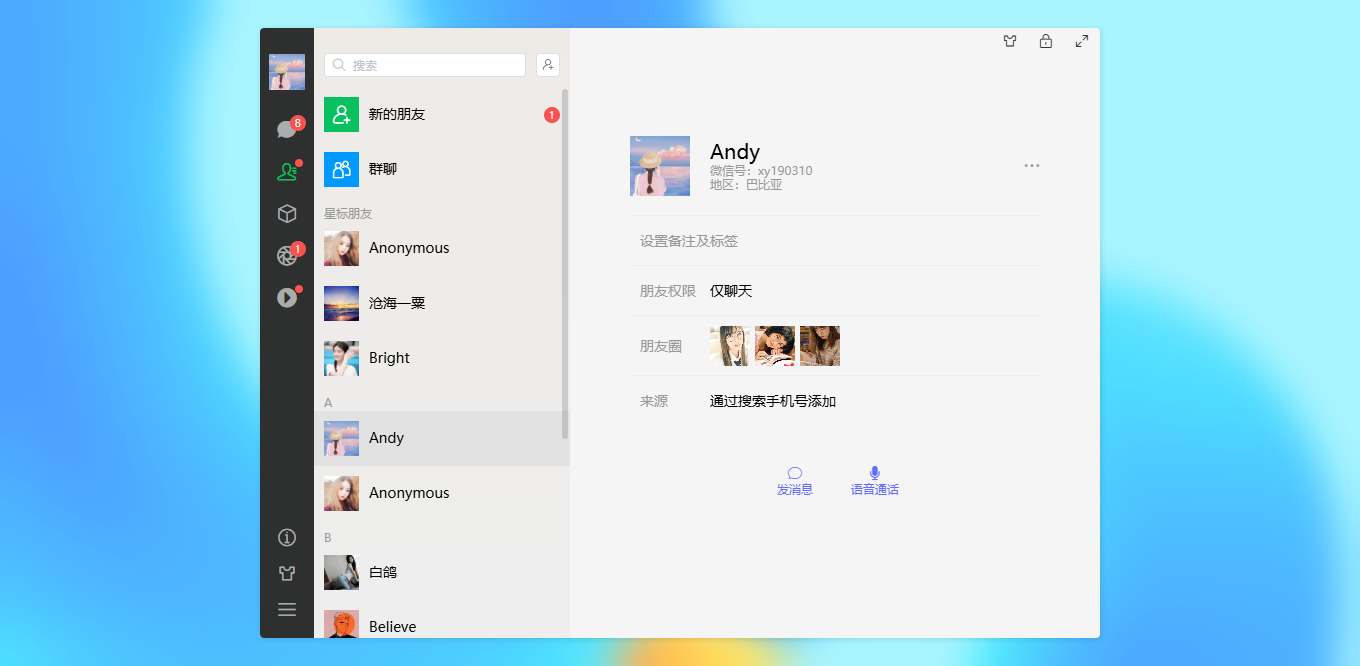1360x666 pixels.
Task: Open Mini Programs panel at top right
Action: click(x=1010, y=41)
